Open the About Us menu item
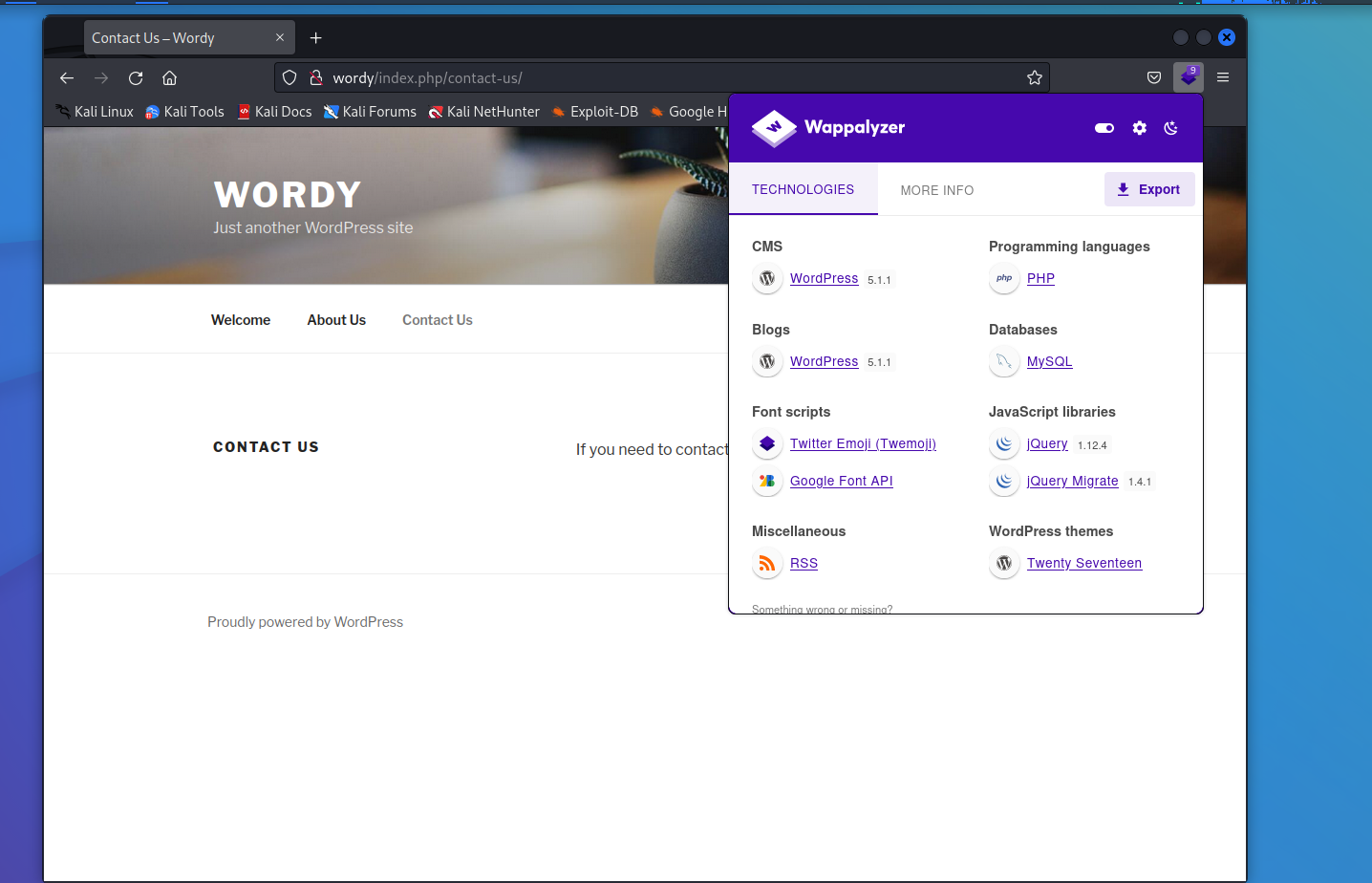The width and height of the screenshot is (1372, 883). coord(336,320)
